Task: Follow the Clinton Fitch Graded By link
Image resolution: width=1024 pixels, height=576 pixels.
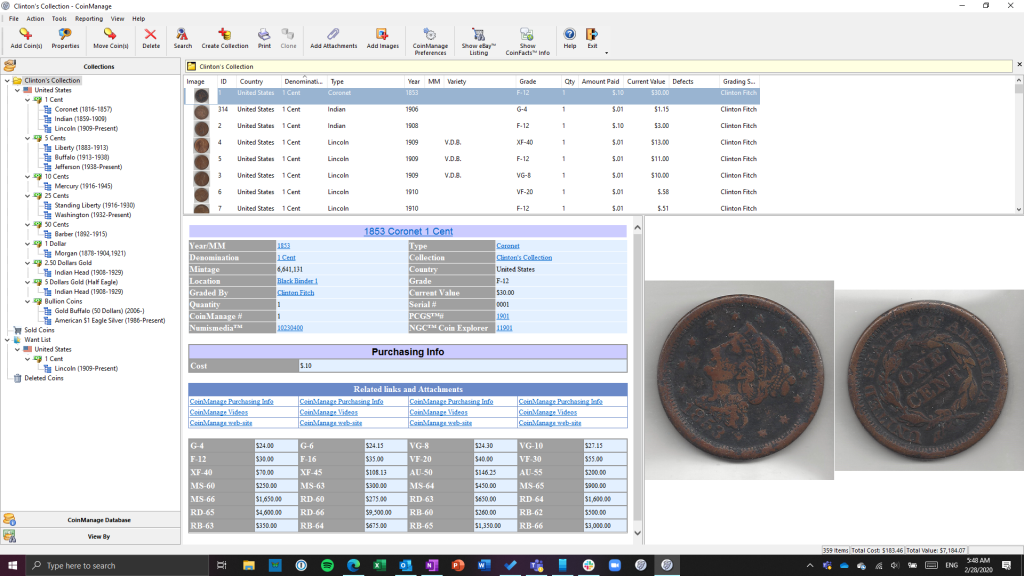Action: coord(295,293)
